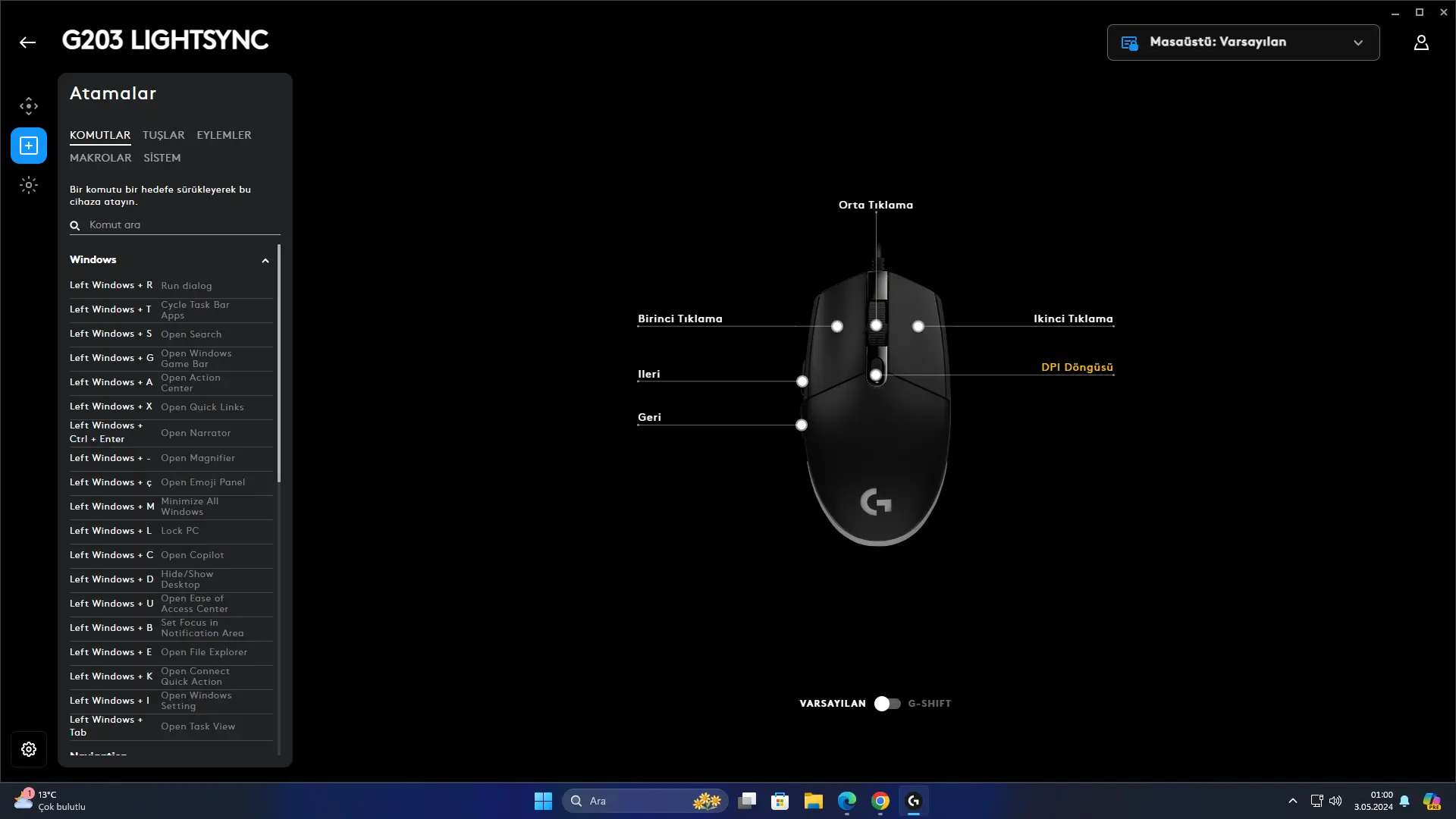
Task: Click the command list scrollbar
Action: [279, 362]
